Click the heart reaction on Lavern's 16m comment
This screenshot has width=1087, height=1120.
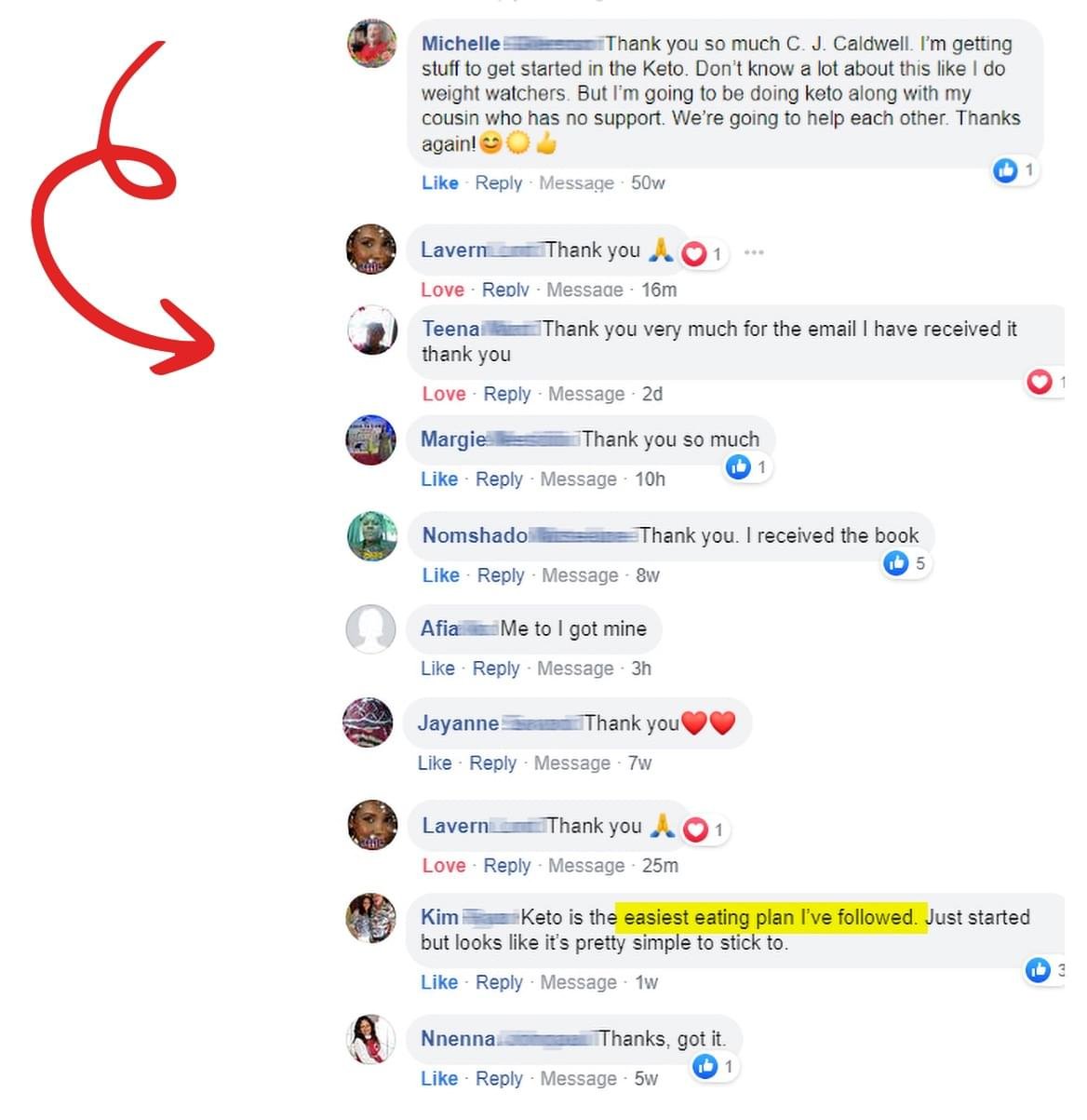pyautogui.click(x=694, y=253)
